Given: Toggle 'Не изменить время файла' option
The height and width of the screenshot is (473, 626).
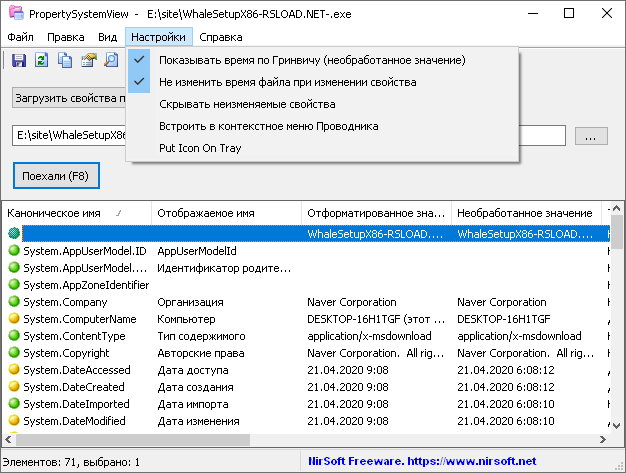Looking at the screenshot, I should pyautogui.click(x=322, y=82).
